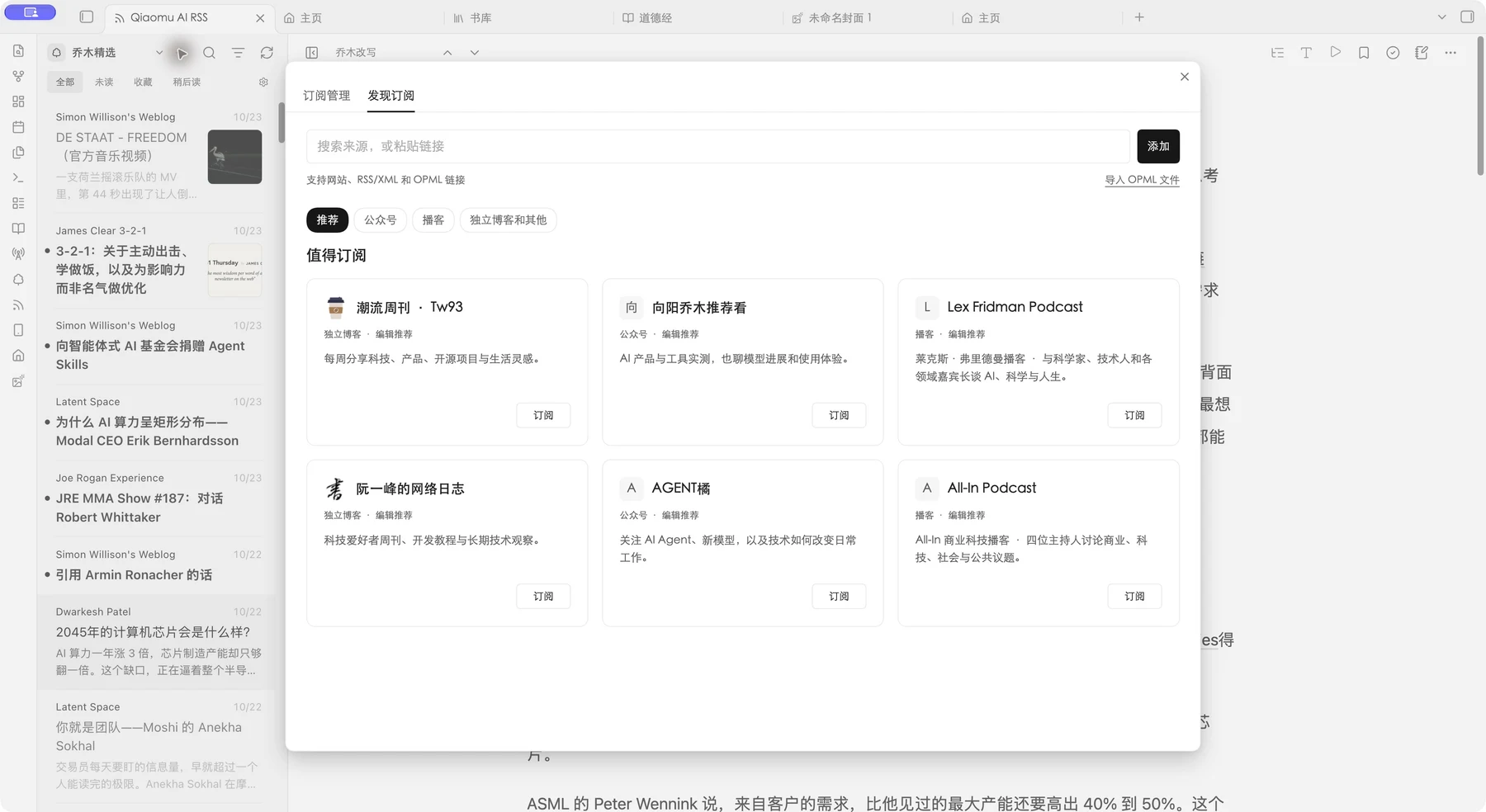Click the broadcast antenna icon in the left sidebar
Screen dimensions: 1486x812
[x=18, y=254]
